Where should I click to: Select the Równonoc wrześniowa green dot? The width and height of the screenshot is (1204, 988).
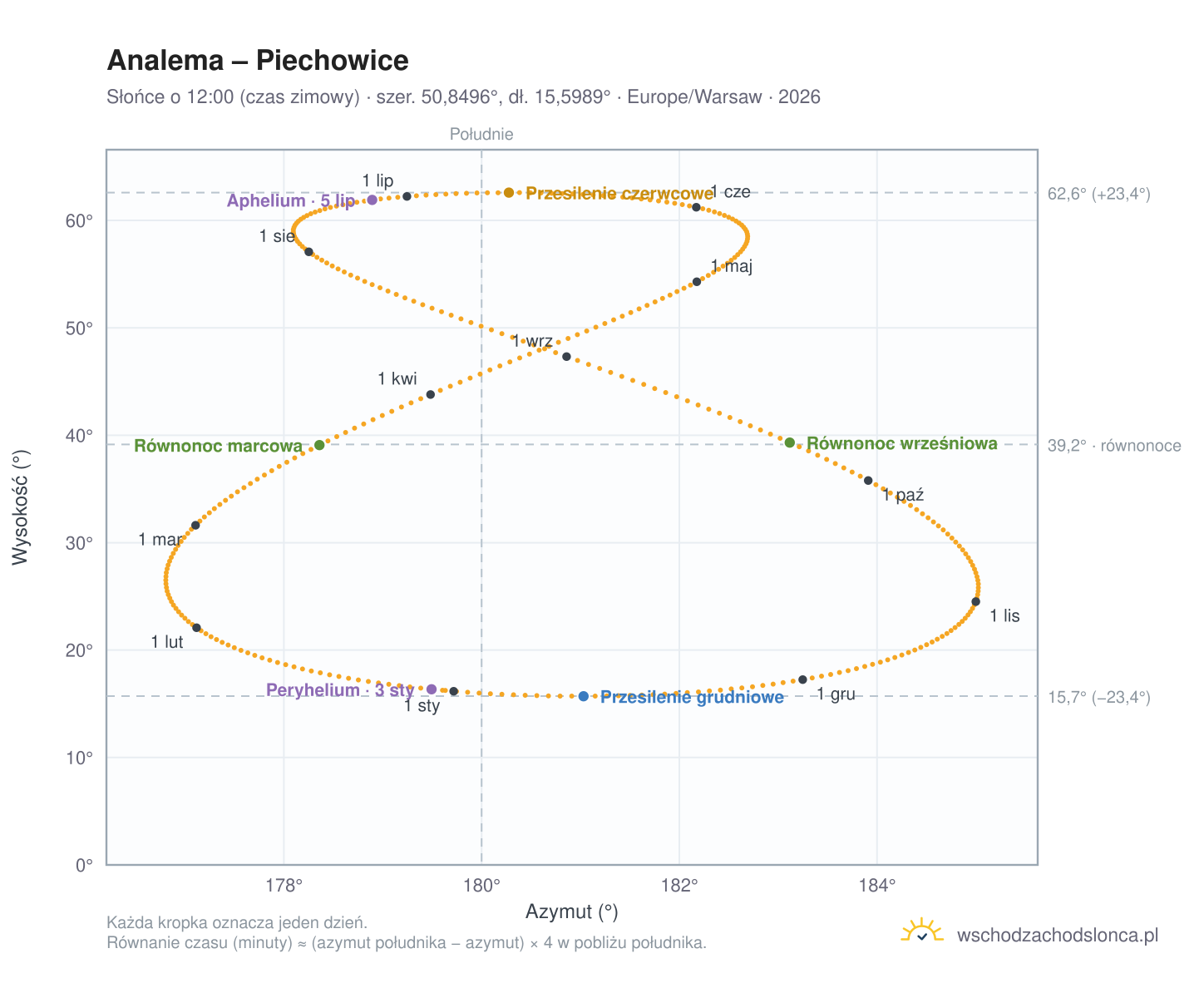click(790, 442)
